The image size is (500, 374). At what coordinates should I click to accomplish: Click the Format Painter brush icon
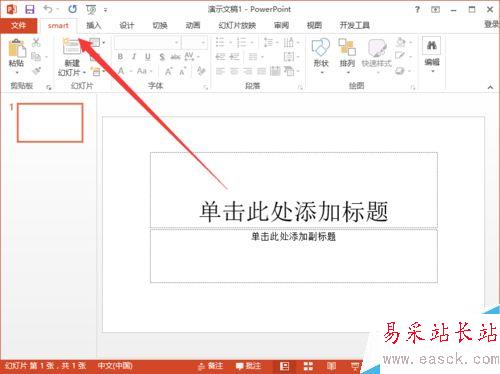[36, 71]
